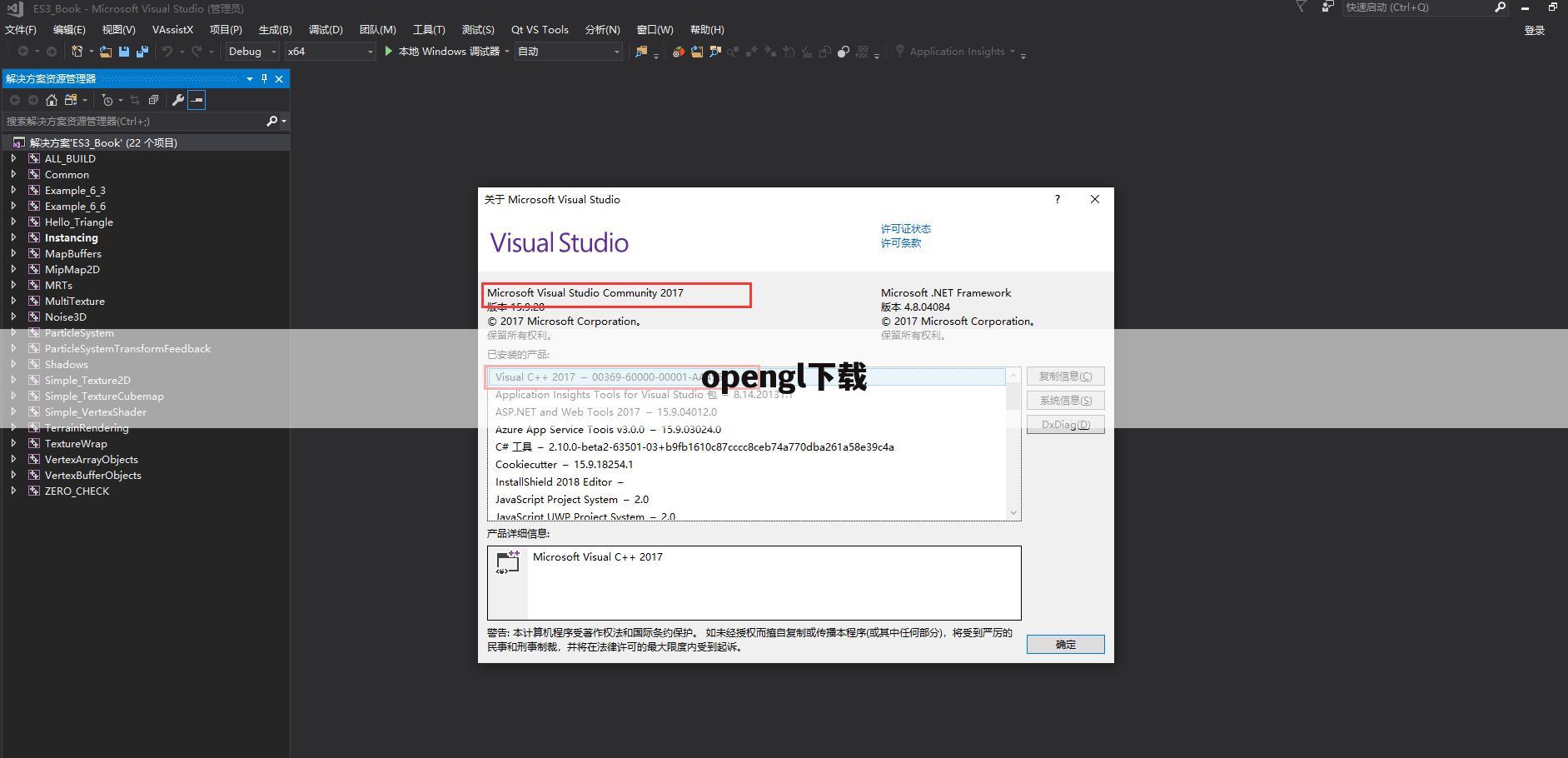
Task: Click the 许可条款 link
Action: pos(901,242)
